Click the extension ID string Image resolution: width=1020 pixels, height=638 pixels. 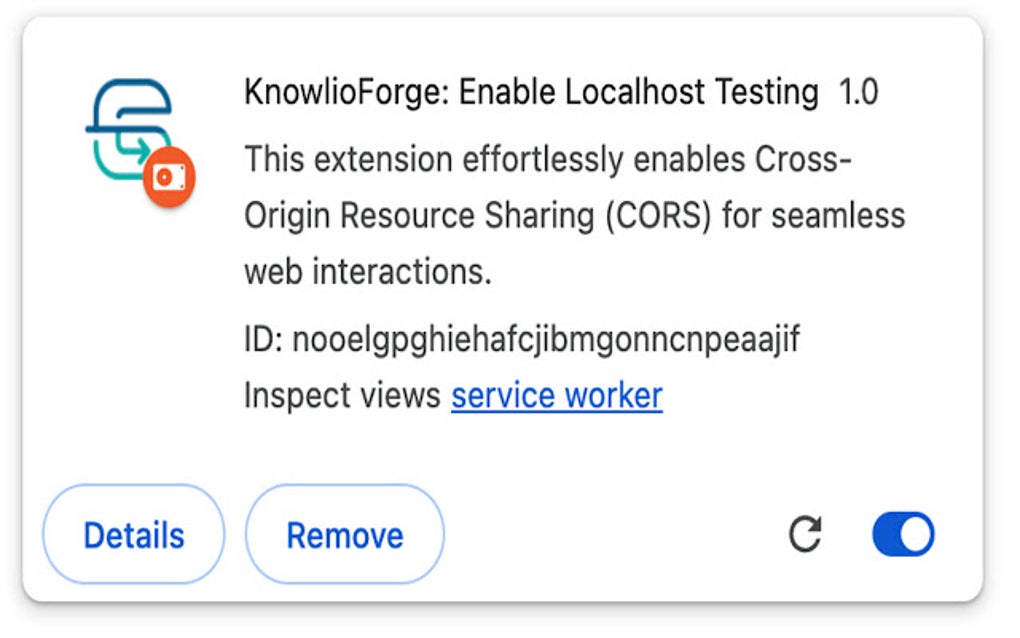point(546,341)
